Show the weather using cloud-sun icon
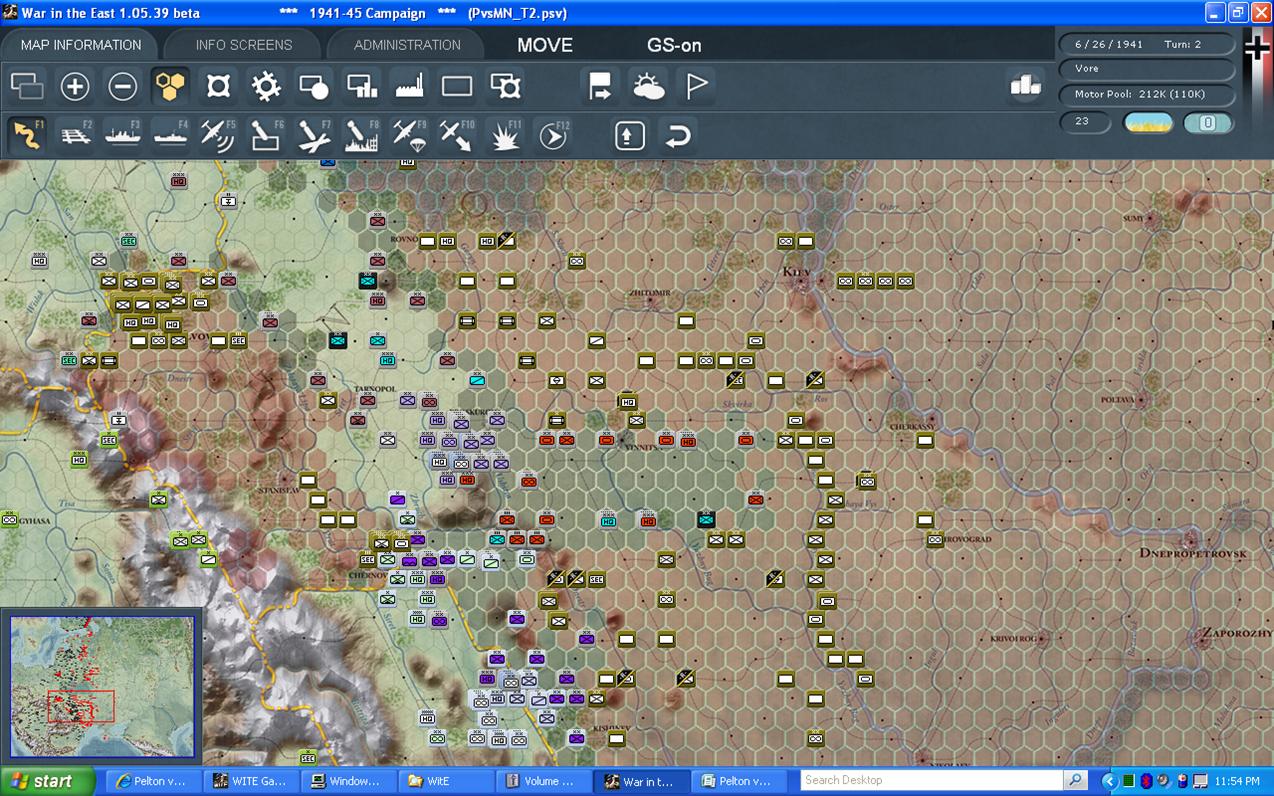 pos(648,87)
